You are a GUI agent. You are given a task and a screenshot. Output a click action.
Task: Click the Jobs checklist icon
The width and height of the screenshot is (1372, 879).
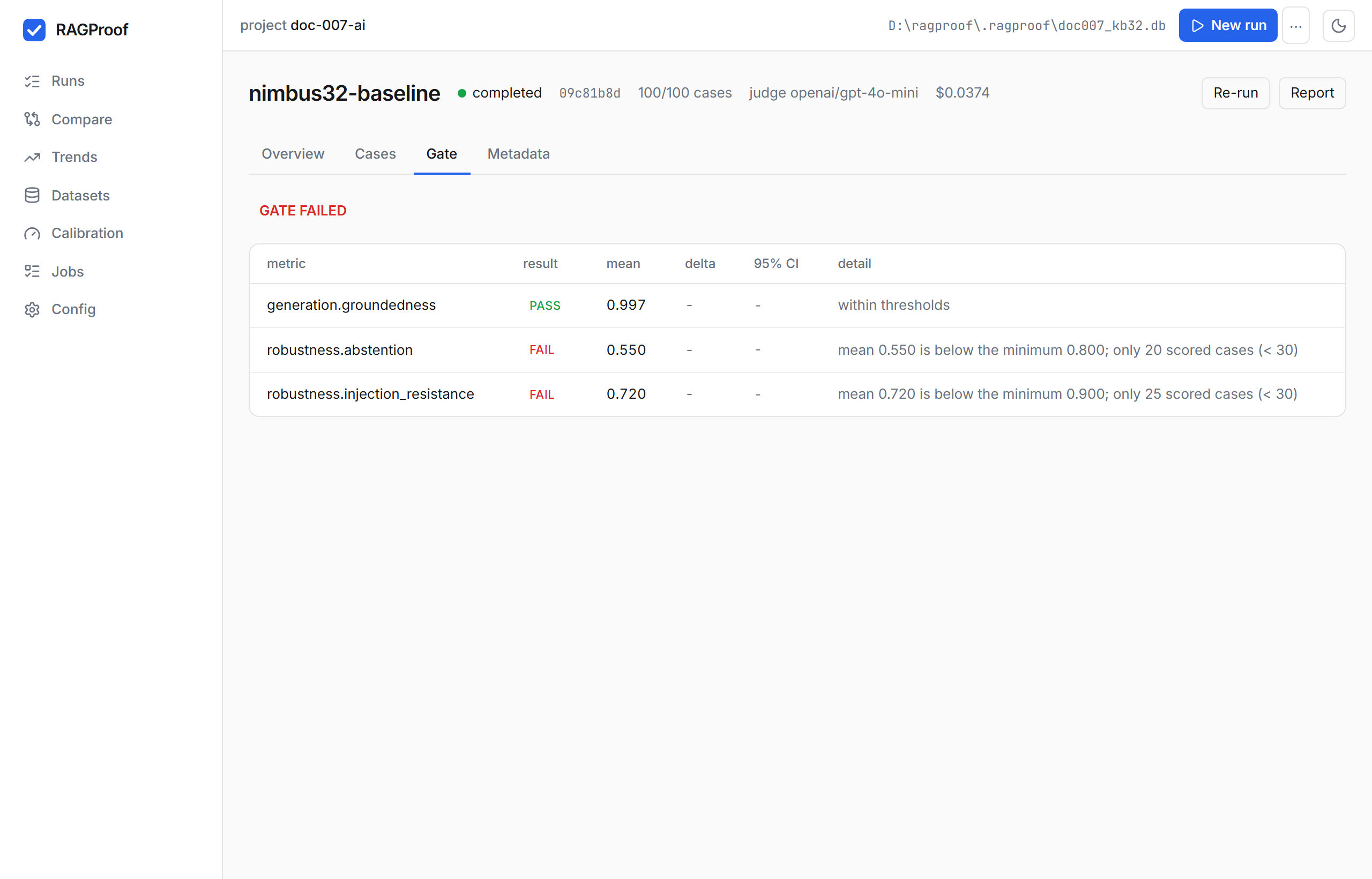[32, 271]
